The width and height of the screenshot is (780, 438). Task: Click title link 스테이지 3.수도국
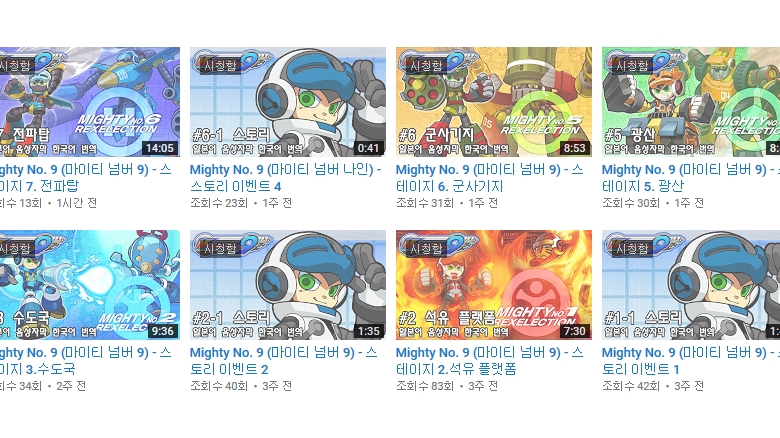(86, 361)
